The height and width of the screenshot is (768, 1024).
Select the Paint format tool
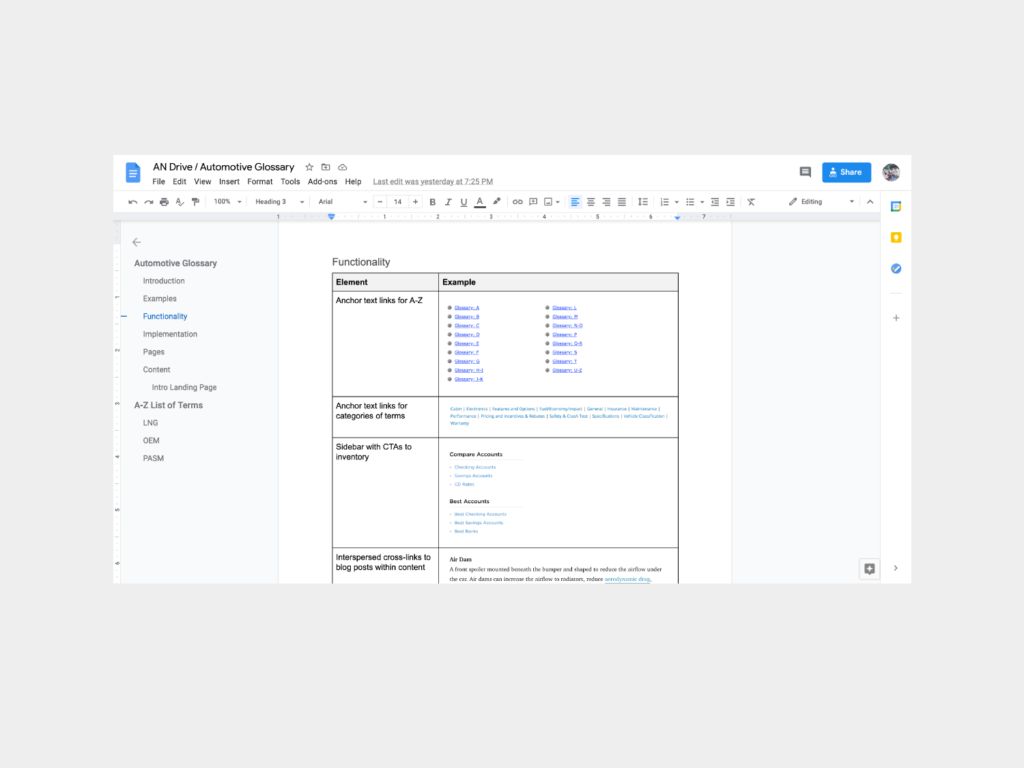[x=195, y=202]
